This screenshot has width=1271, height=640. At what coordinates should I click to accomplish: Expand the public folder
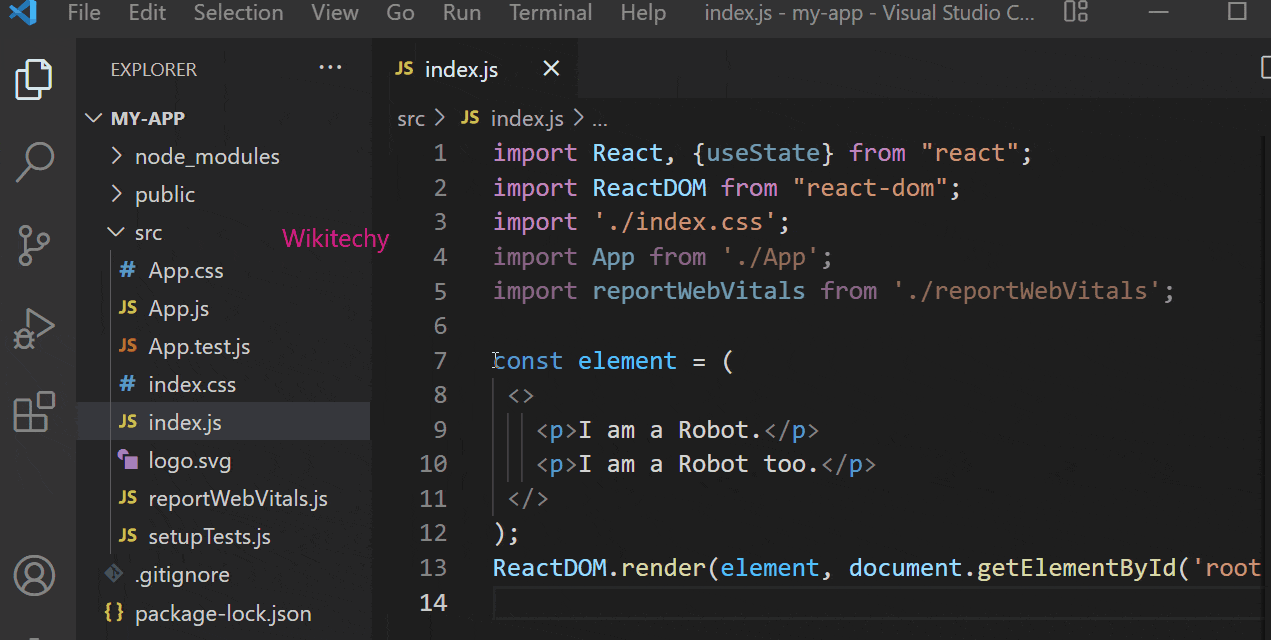pos(164,195)
